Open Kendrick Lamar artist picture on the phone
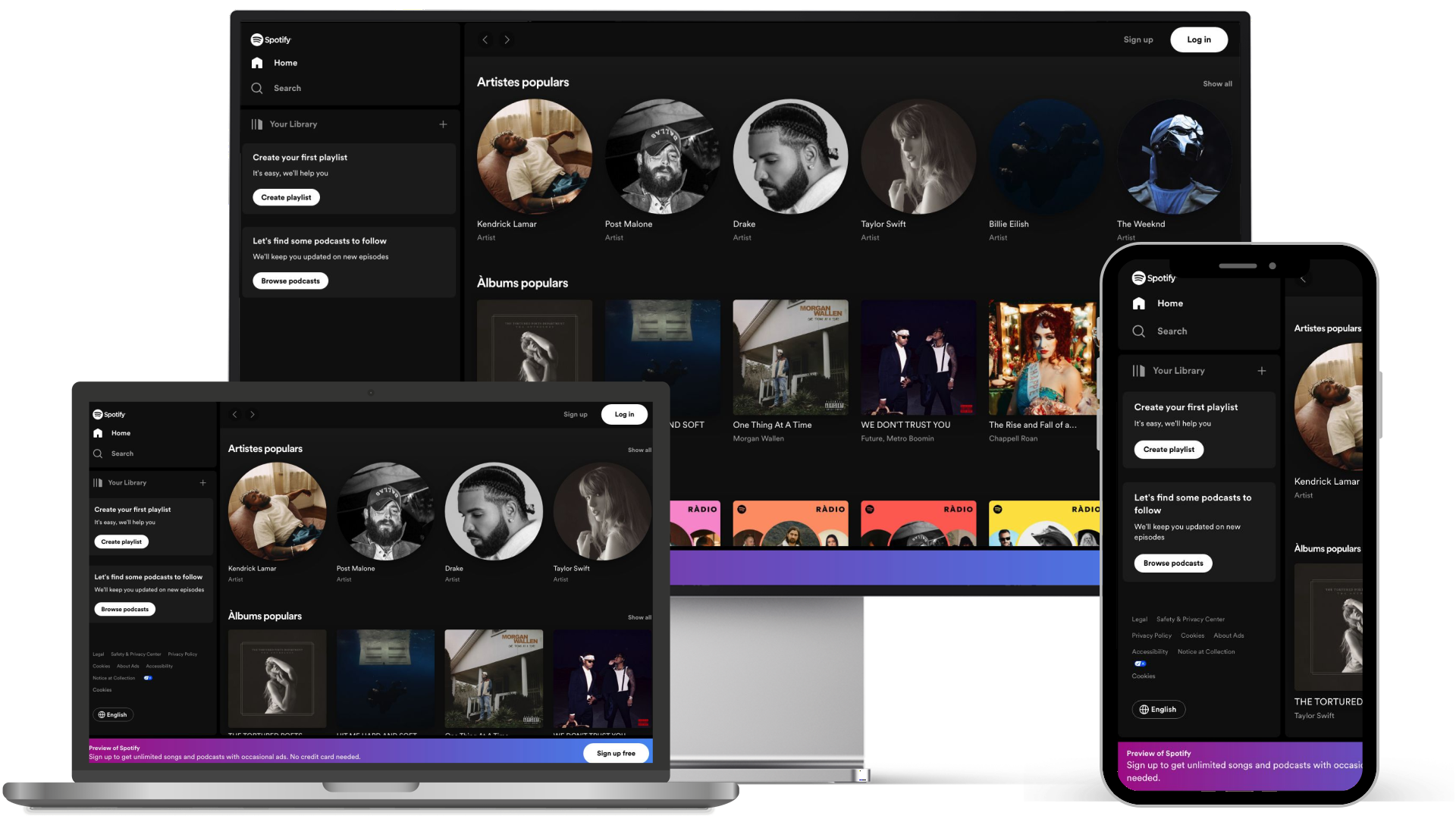This screenshot has width=1456, height=819. (x=1329, y=407)
